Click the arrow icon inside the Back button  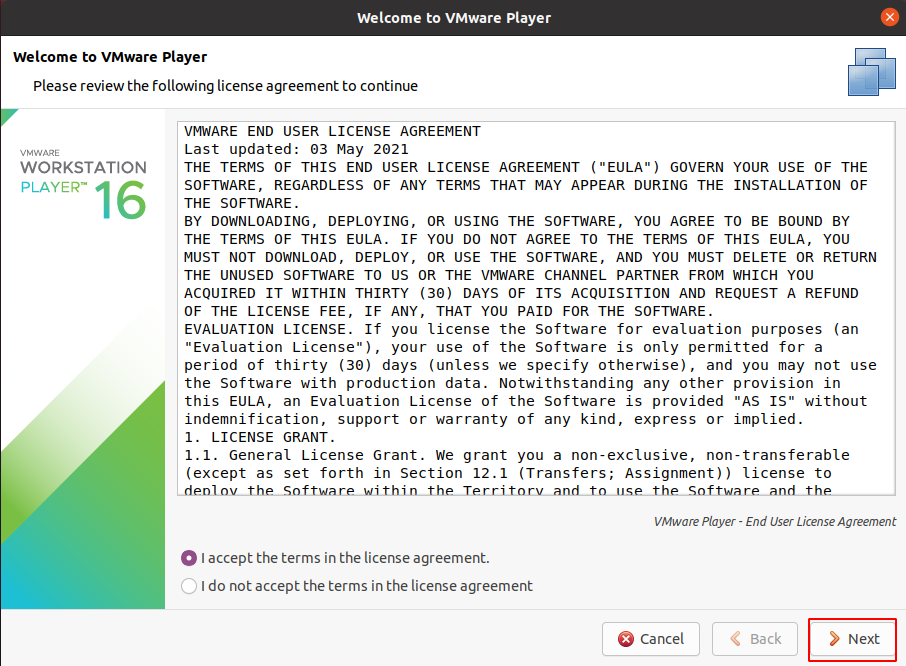click(737, 639)
